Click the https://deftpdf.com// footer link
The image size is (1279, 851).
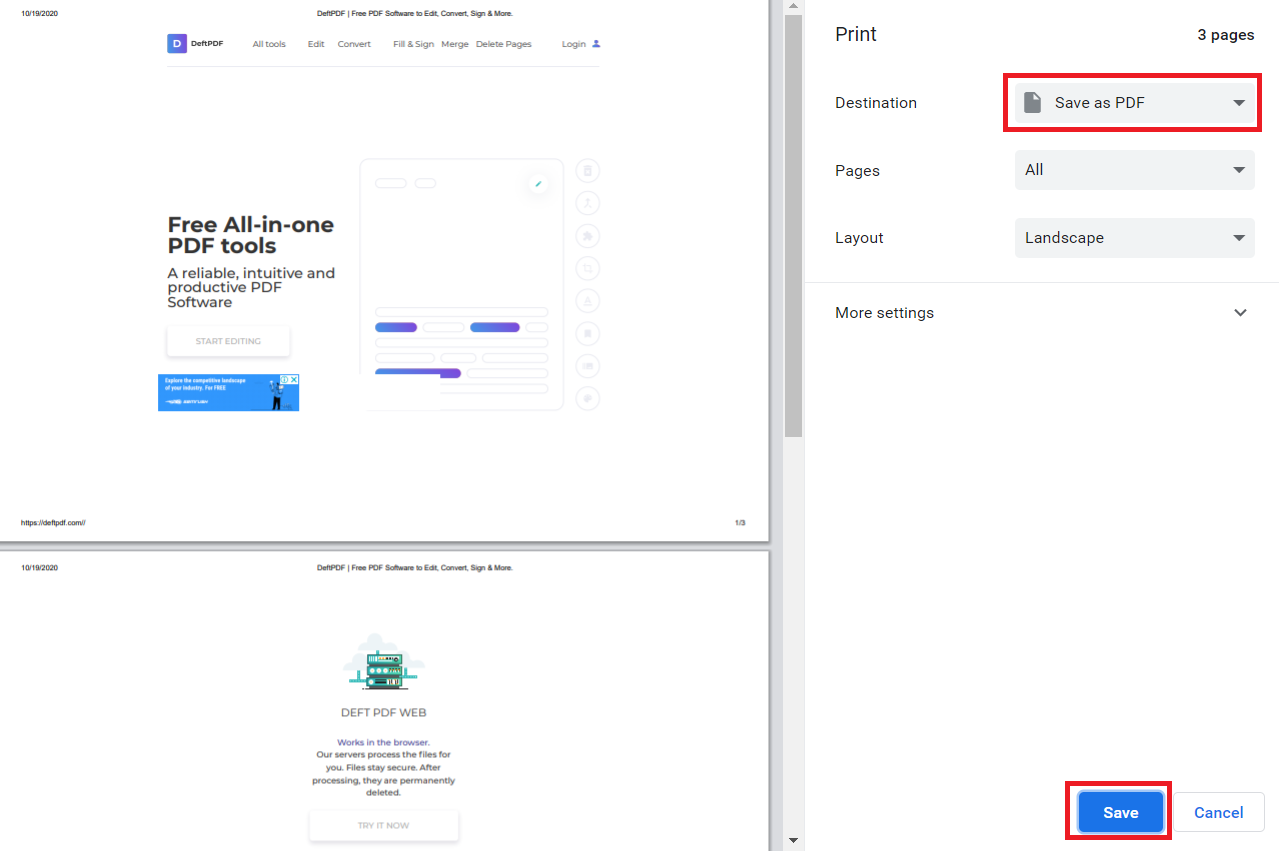coord(53,523)
